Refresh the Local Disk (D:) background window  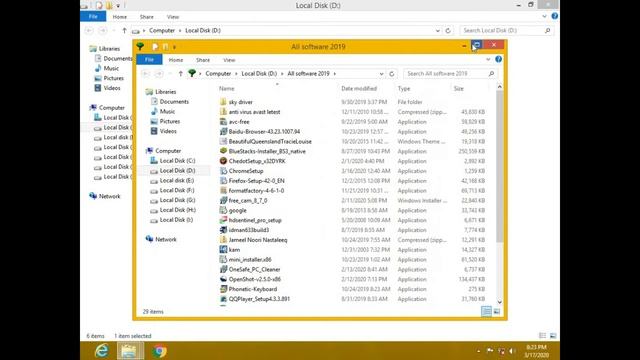pos(448,31)
